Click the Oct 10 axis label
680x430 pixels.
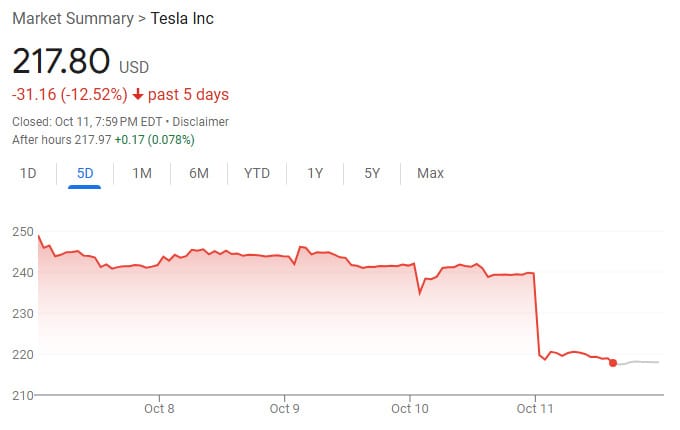pos(410,408)
